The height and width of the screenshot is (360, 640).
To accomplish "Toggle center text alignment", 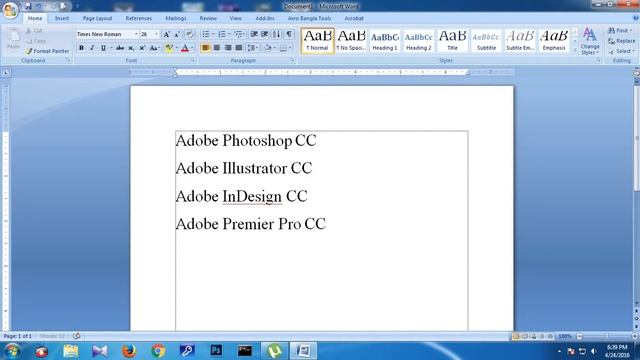I will [x=217, y=48].
